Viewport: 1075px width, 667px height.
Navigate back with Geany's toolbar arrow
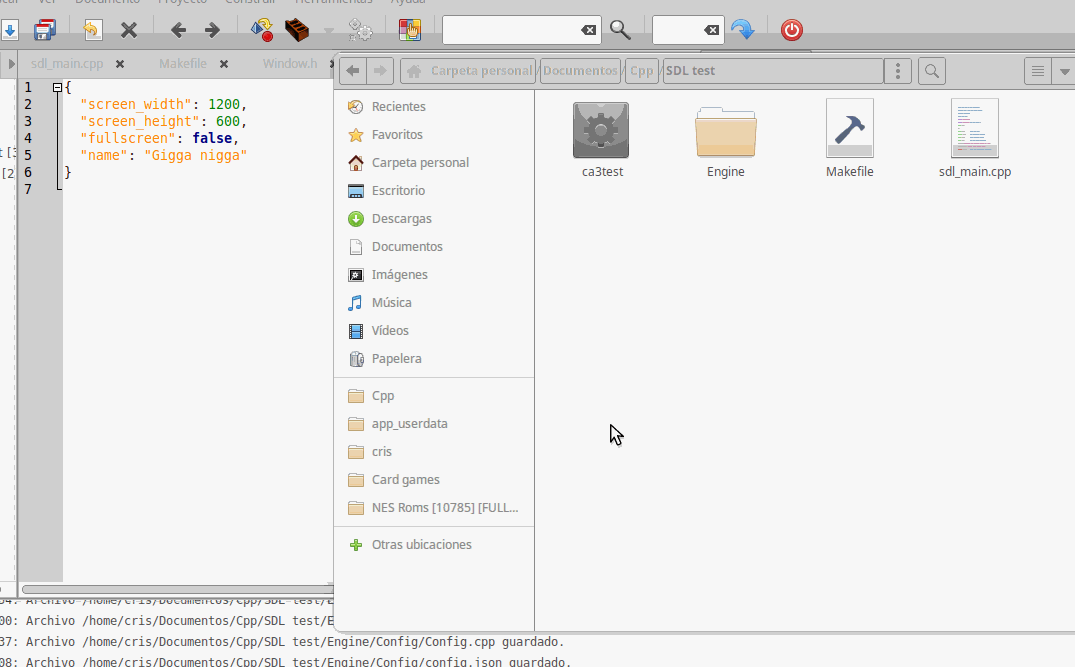click(x=178, y=30)
